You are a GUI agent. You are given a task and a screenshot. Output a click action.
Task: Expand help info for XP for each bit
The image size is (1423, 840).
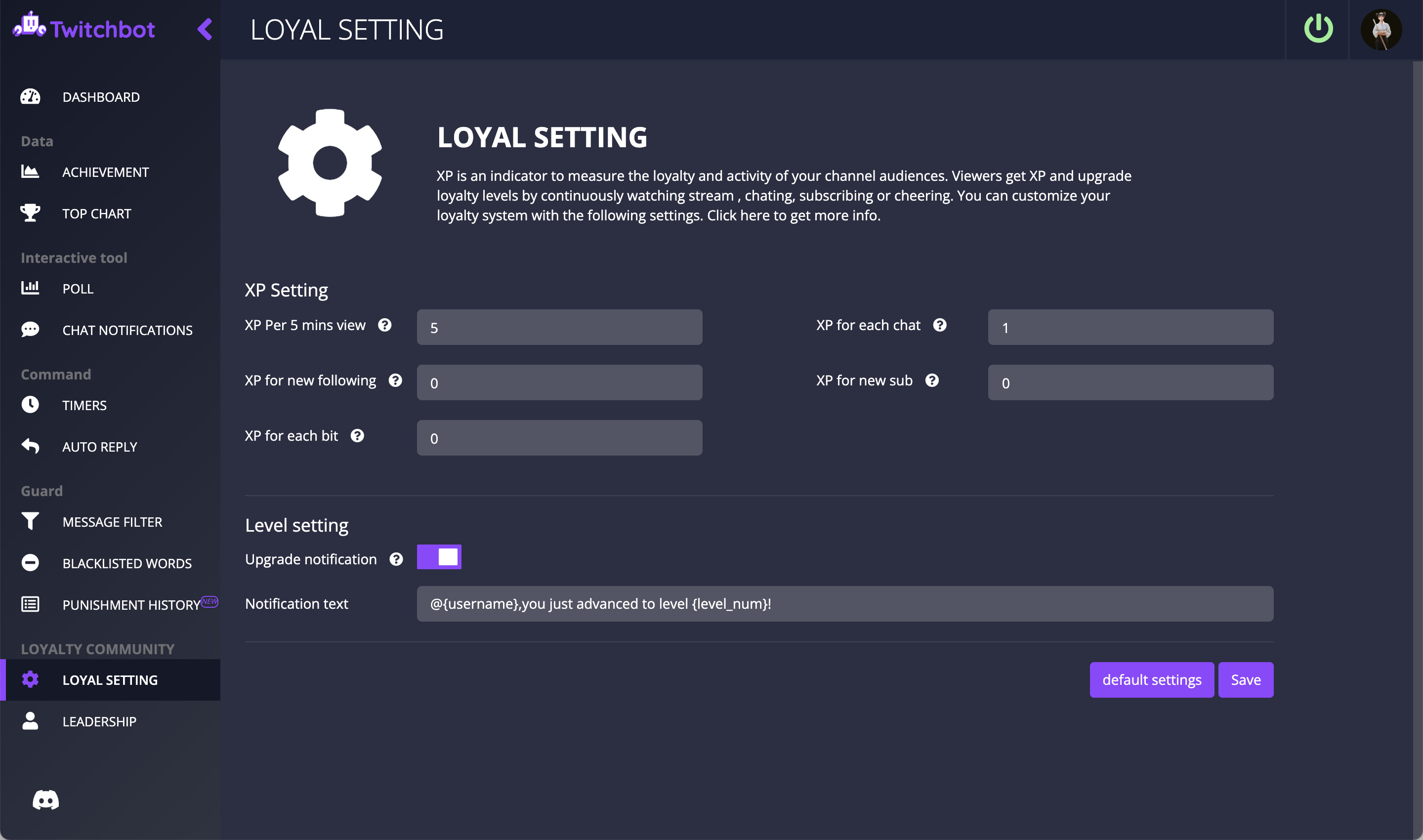(x=357, y=435)
